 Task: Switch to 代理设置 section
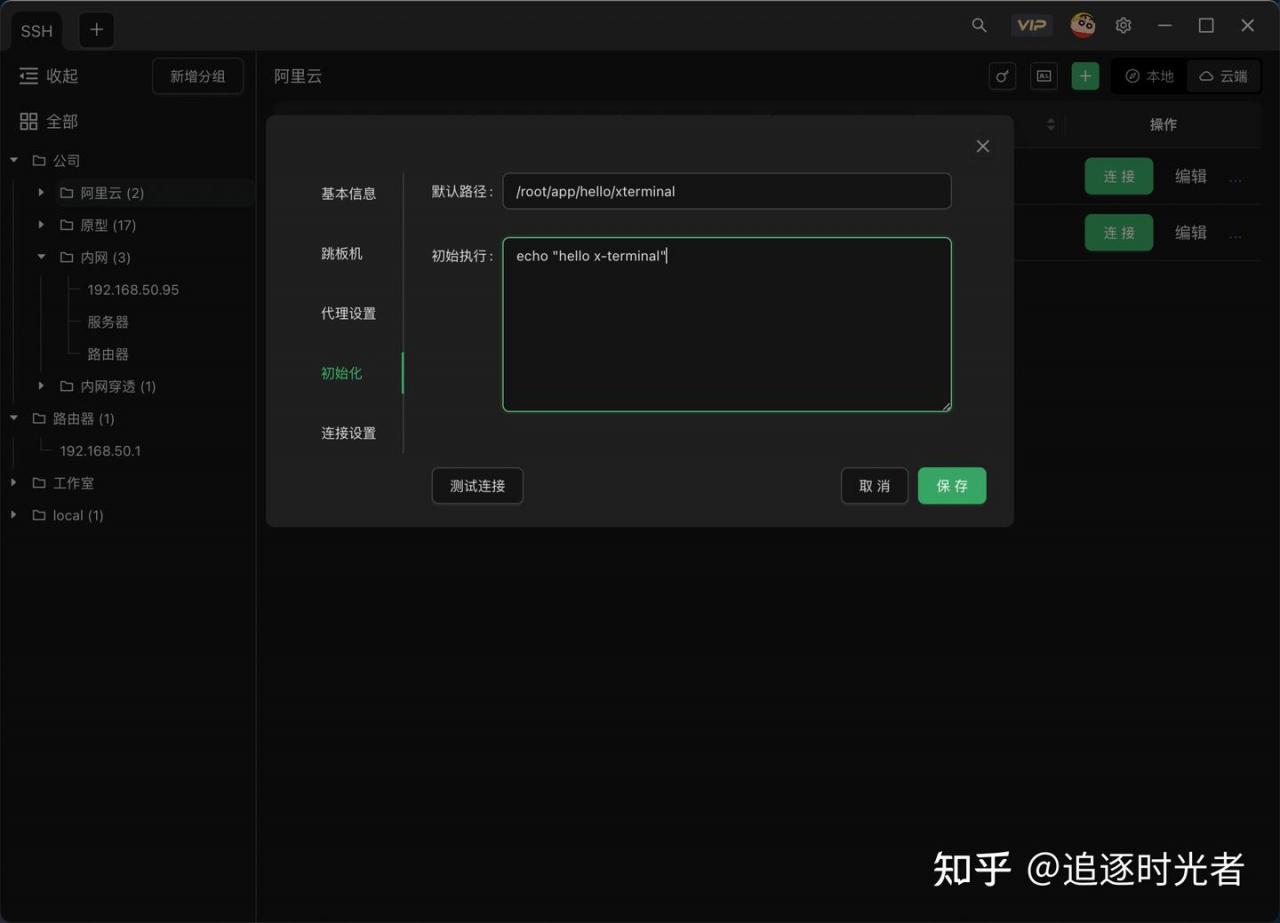click(x=348, y=313)
